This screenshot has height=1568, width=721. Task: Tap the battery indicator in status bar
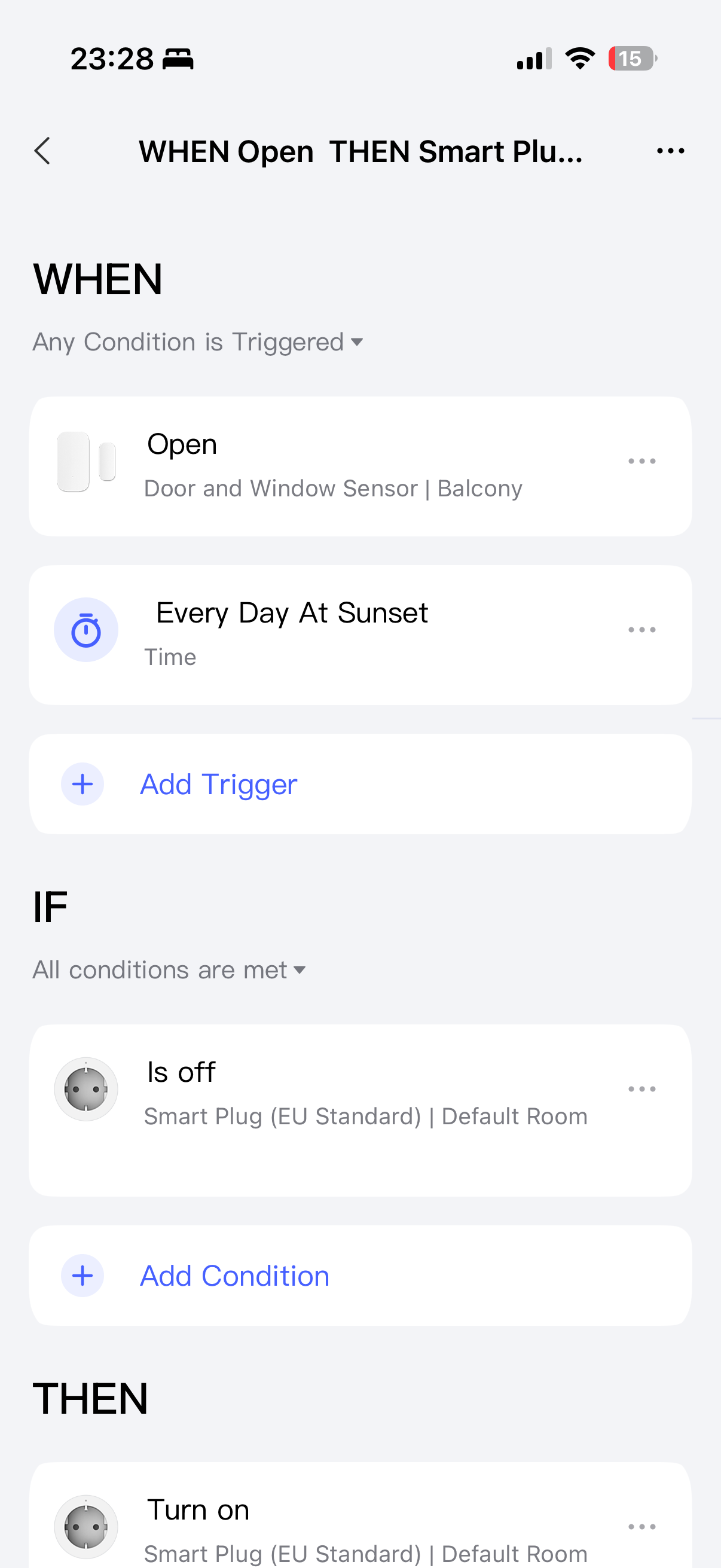click(631, 59)
